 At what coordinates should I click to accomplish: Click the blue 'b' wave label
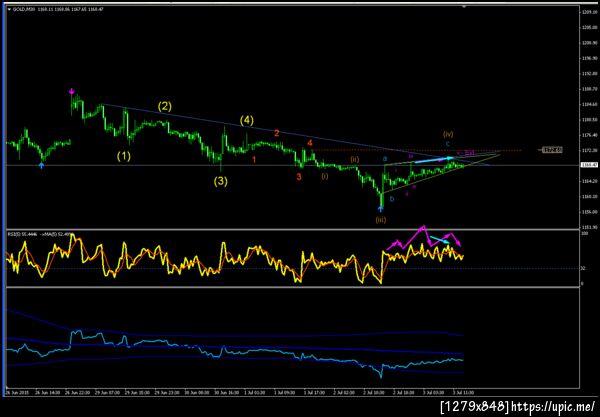(x=392, y=199)
